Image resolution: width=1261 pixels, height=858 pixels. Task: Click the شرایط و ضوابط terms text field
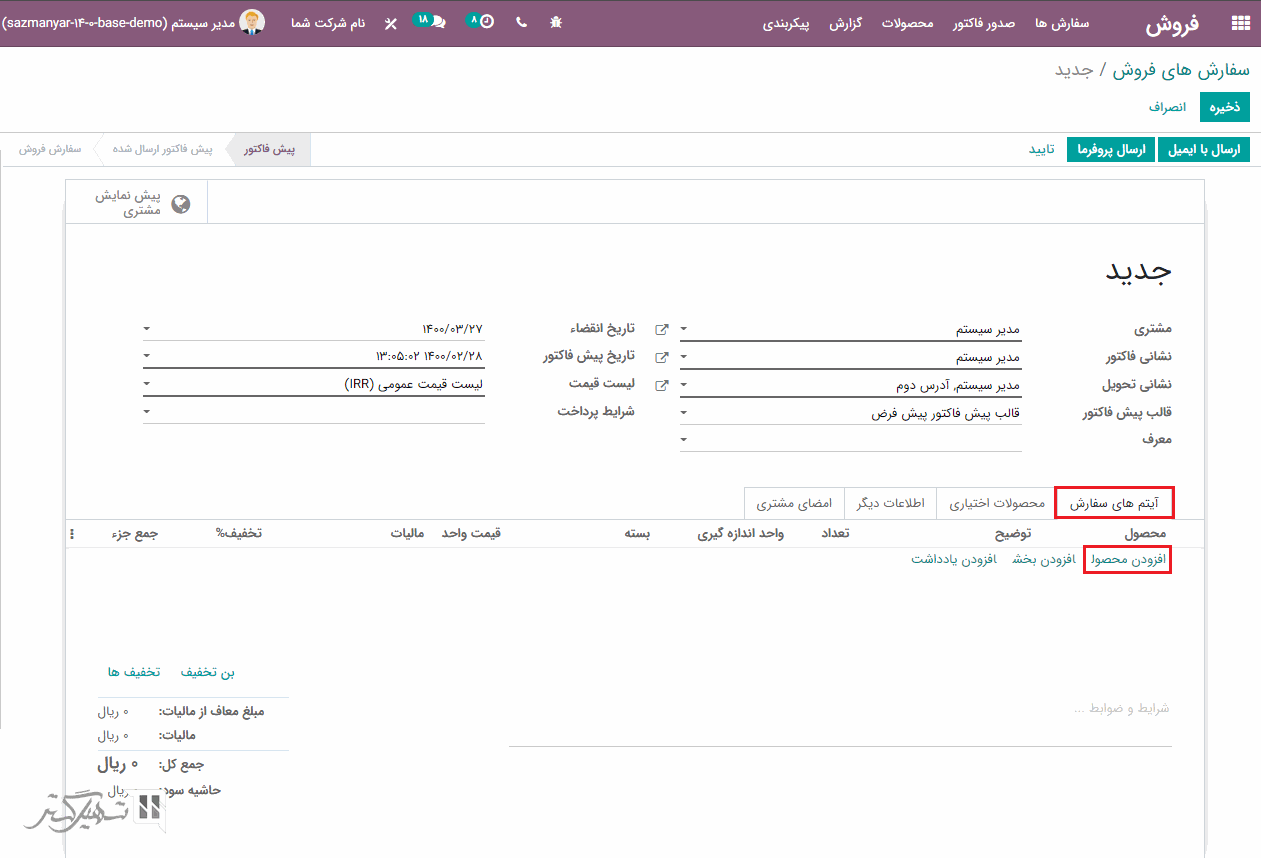pos(840,709)
